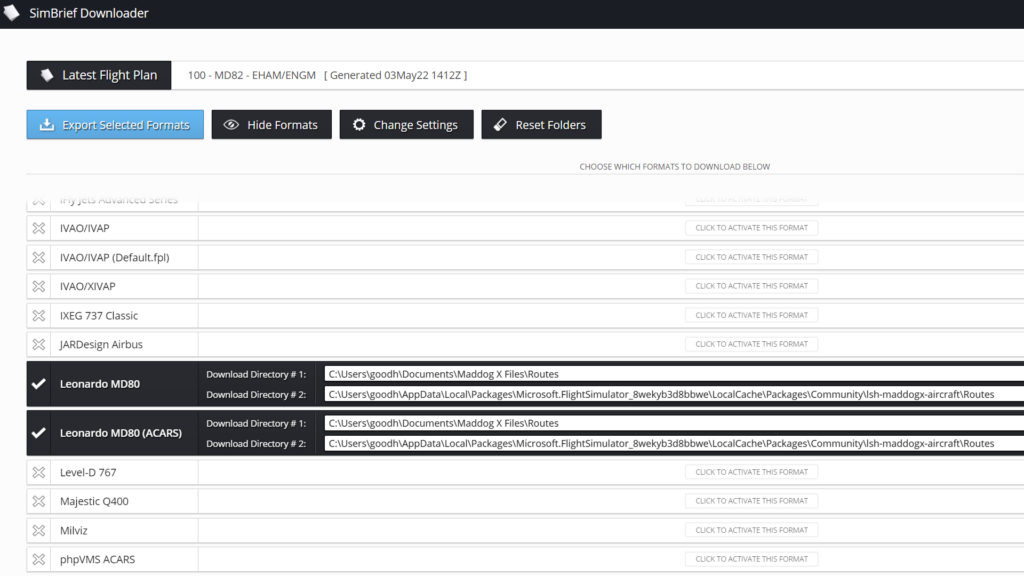Select the Latest Flight Plan tab
The height and width of the screenshot is (576, 1024).
pos(99,76)
